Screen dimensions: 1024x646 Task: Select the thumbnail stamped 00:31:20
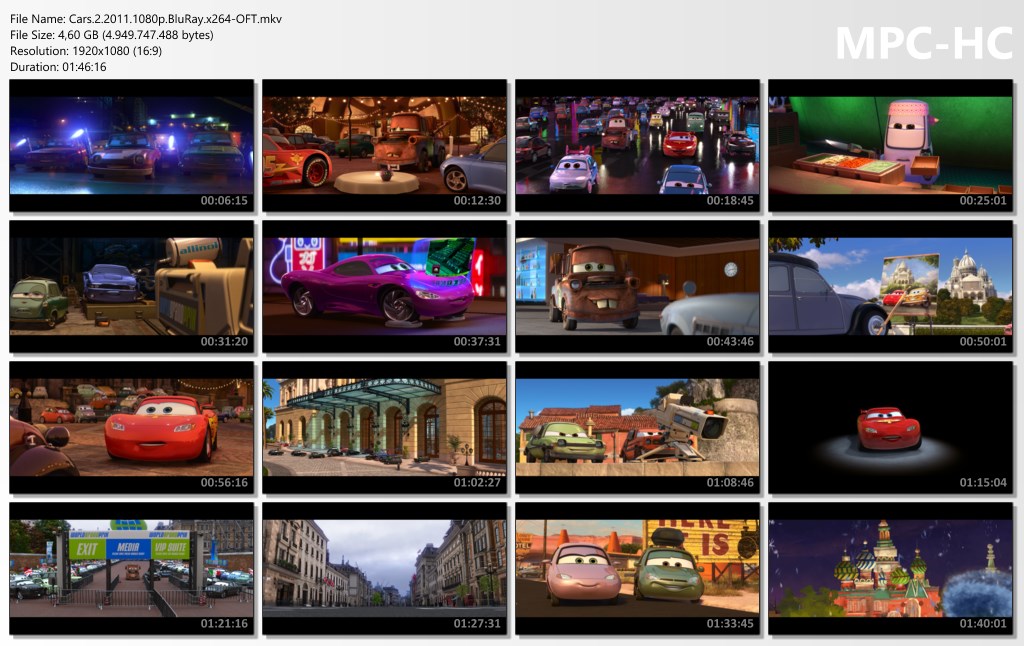[132, 287]
